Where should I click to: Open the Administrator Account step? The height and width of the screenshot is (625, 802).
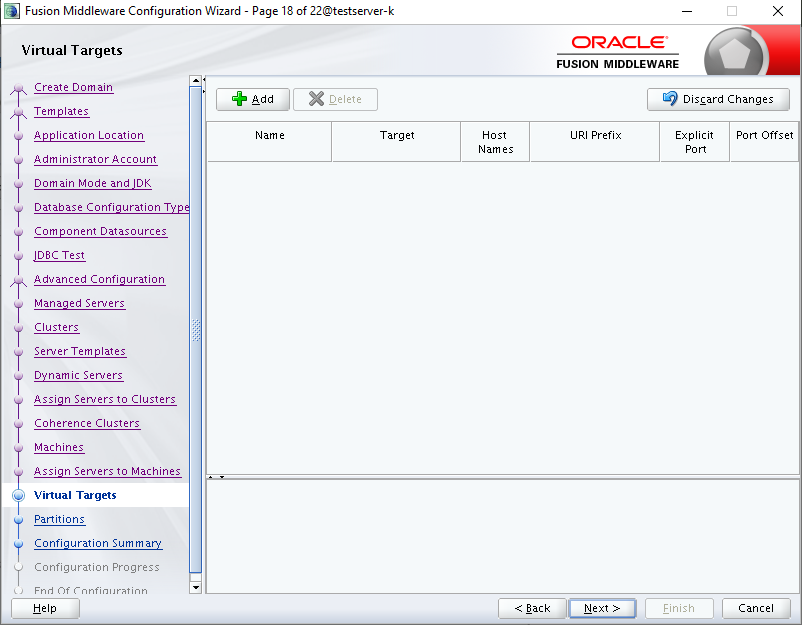click(x=95, y=160)
